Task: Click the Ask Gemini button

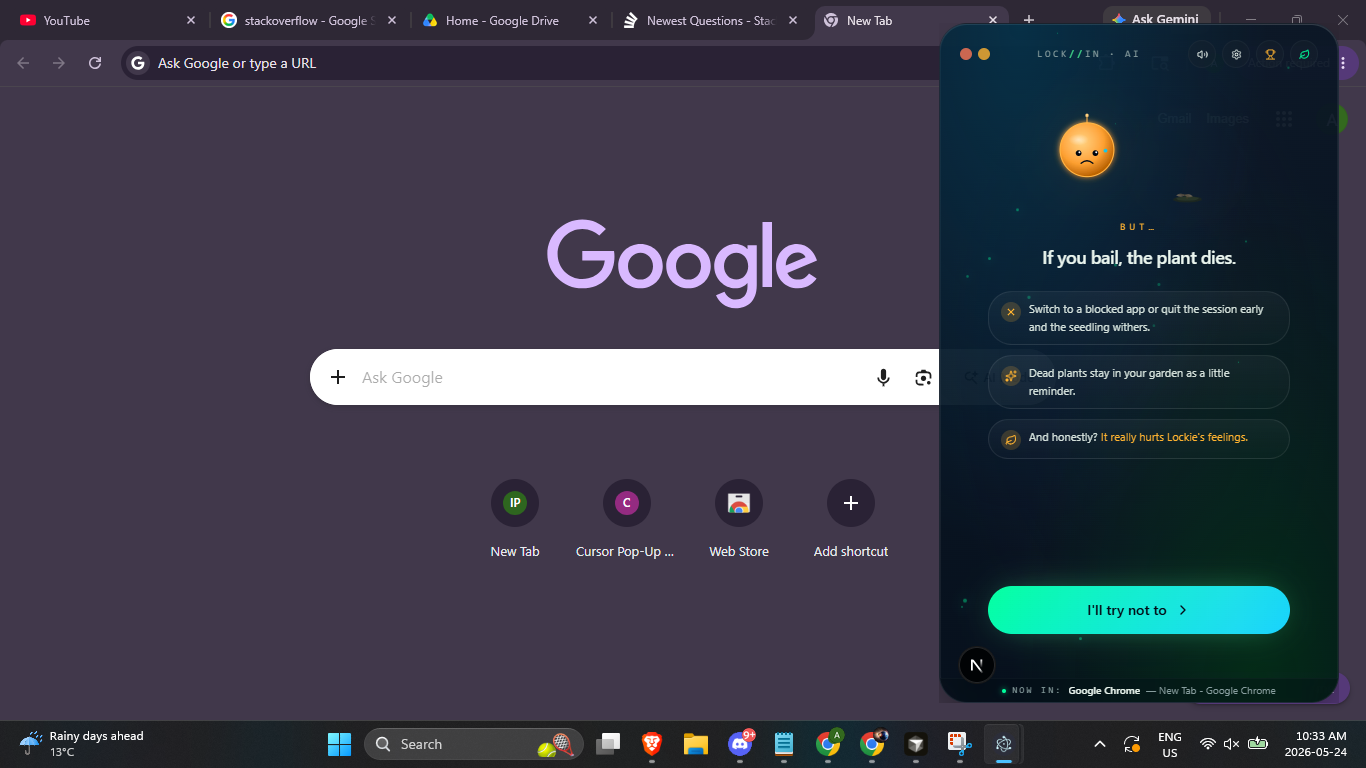Action: coord(1157,19)
